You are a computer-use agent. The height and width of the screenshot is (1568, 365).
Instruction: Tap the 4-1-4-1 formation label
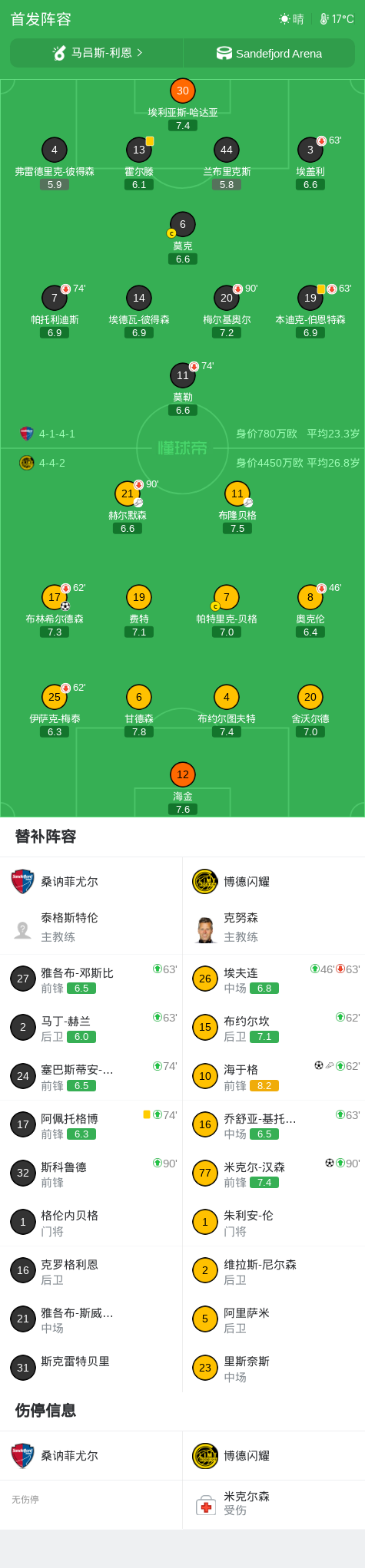[x=57, y=434]
